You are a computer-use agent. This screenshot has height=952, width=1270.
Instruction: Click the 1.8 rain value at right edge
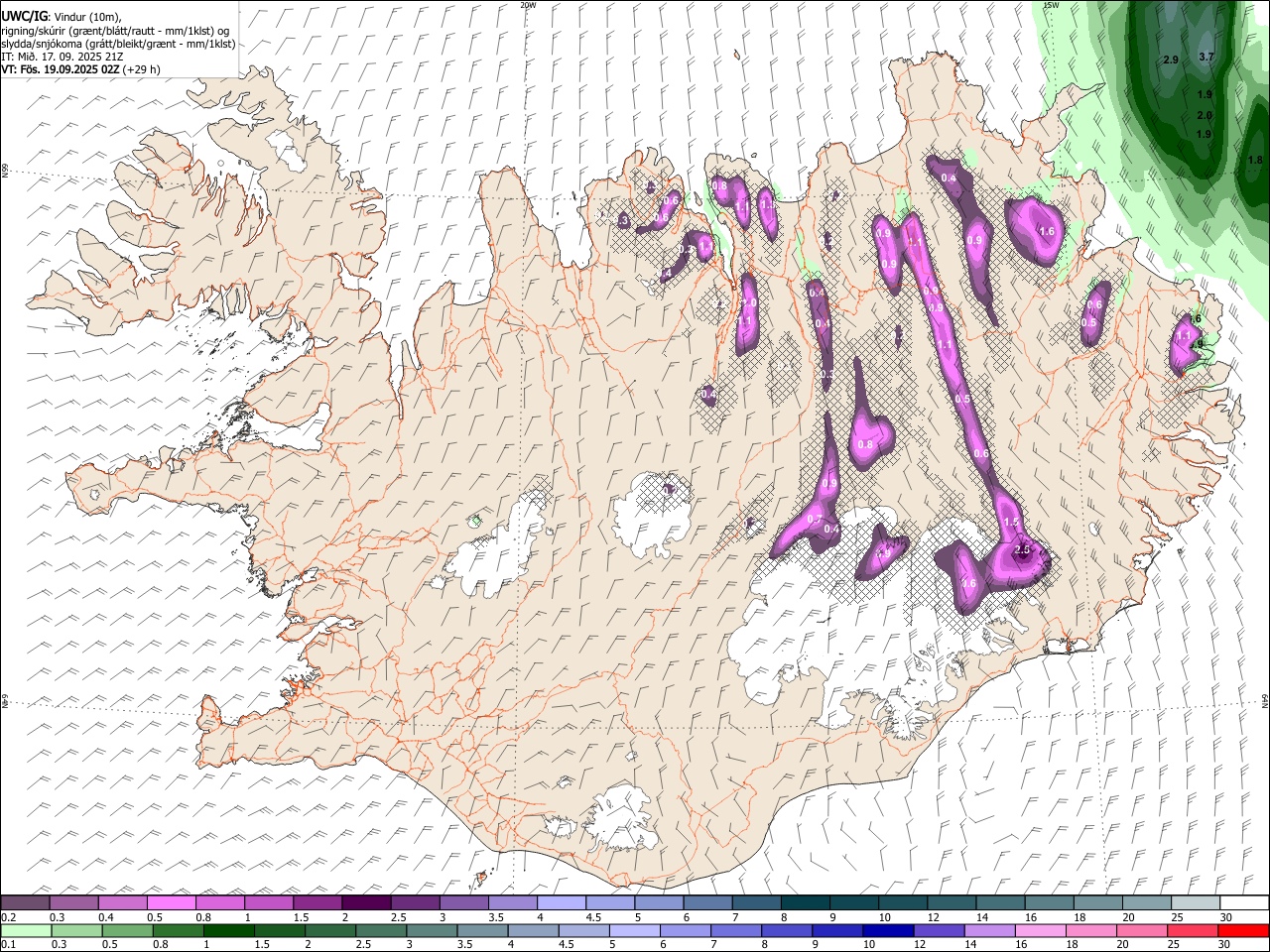click(1255, 160)
